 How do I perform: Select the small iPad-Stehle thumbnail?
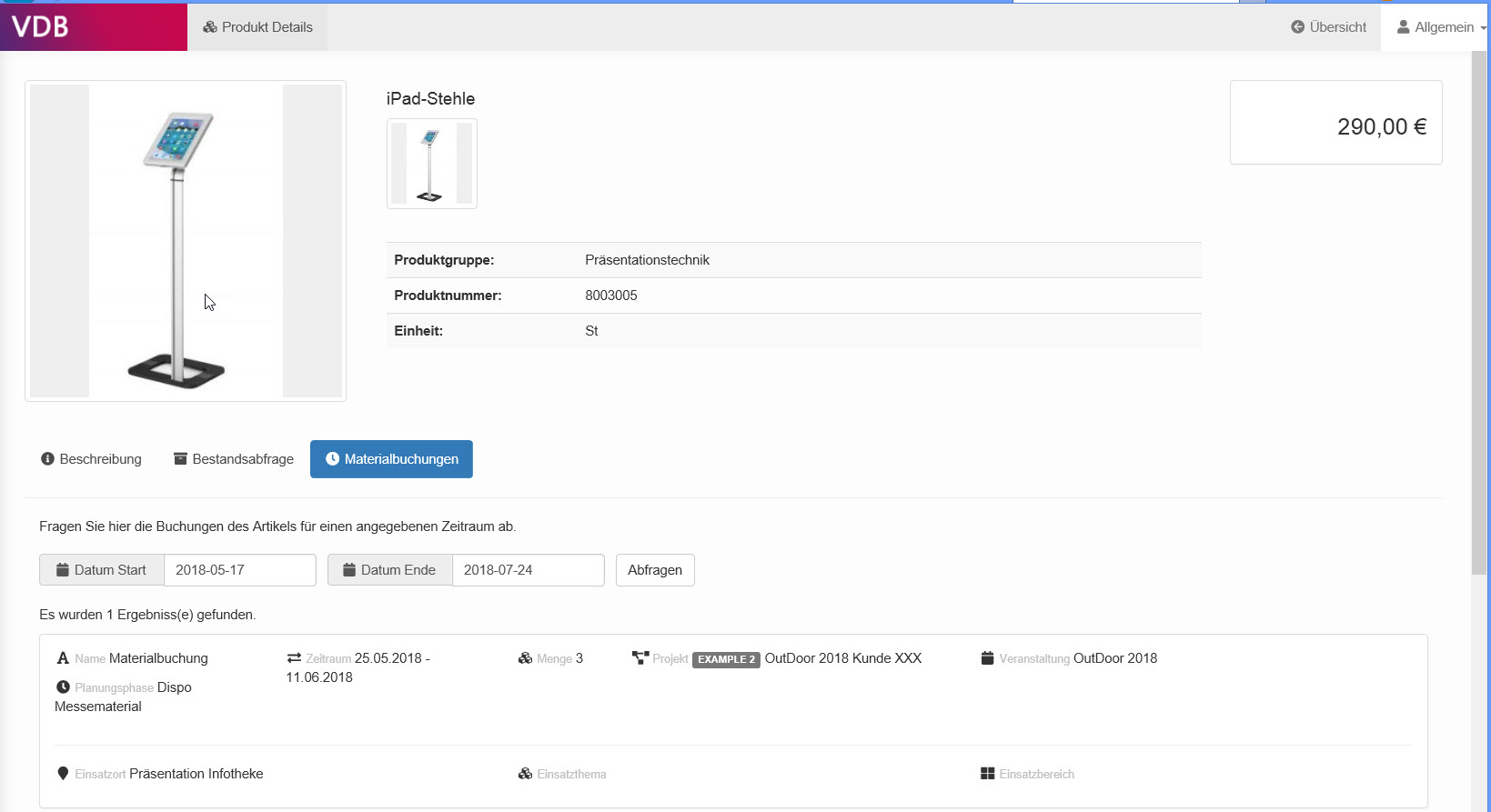432,164
